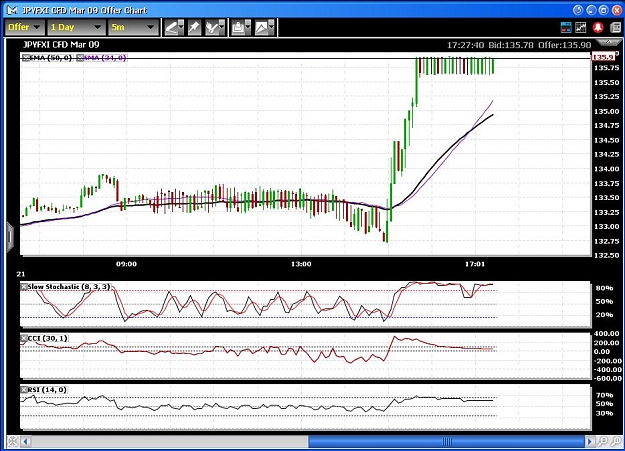625x451 pixels.
Task: Click the JPYFXI CFD Mar 09 chart title
Action: pos(61,45)
